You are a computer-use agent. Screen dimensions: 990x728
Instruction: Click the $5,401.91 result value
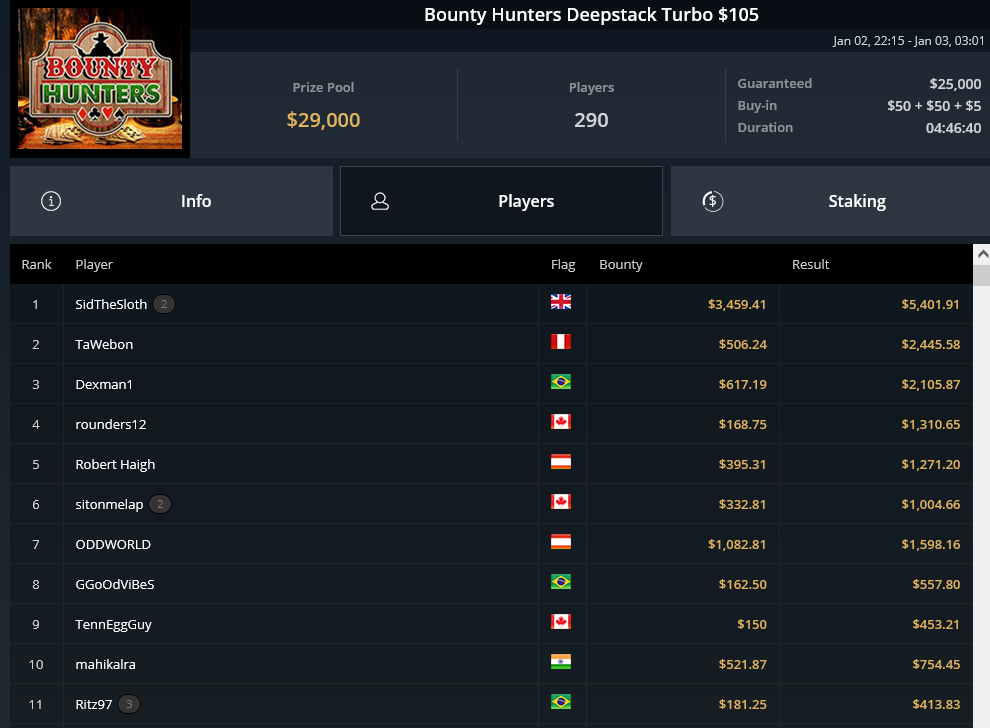coord(931,304)
